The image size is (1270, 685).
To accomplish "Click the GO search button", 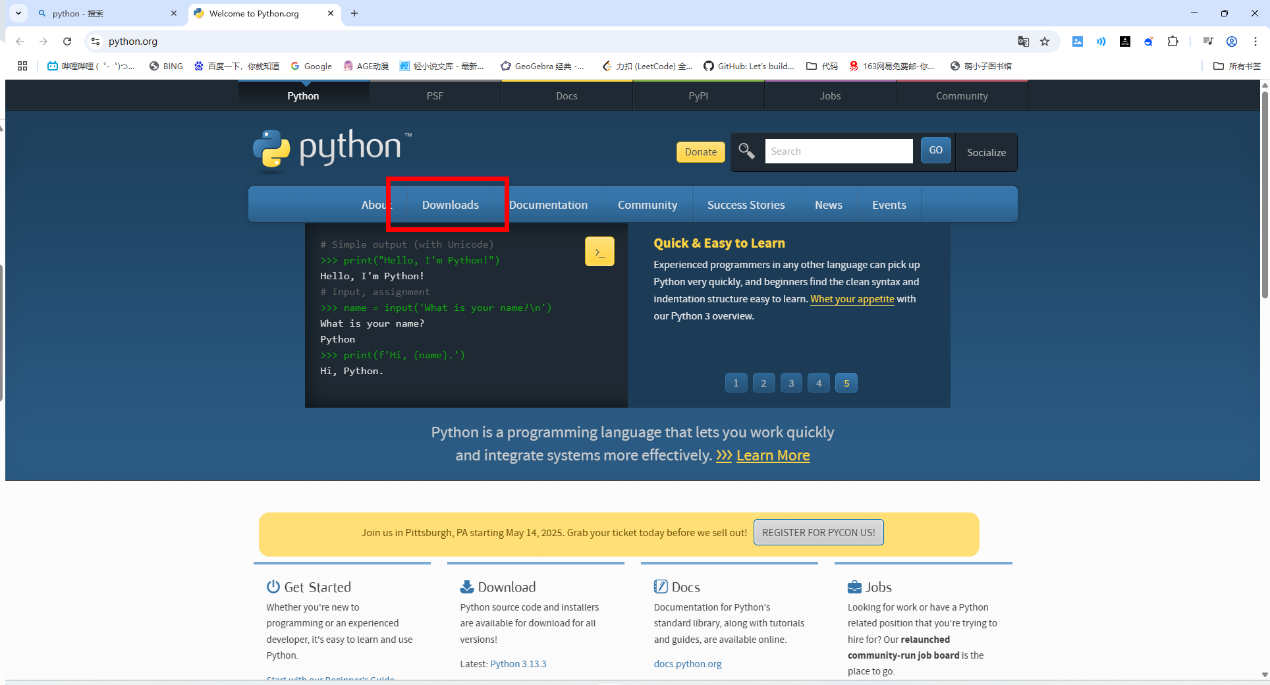I will (x=936, y=150).
